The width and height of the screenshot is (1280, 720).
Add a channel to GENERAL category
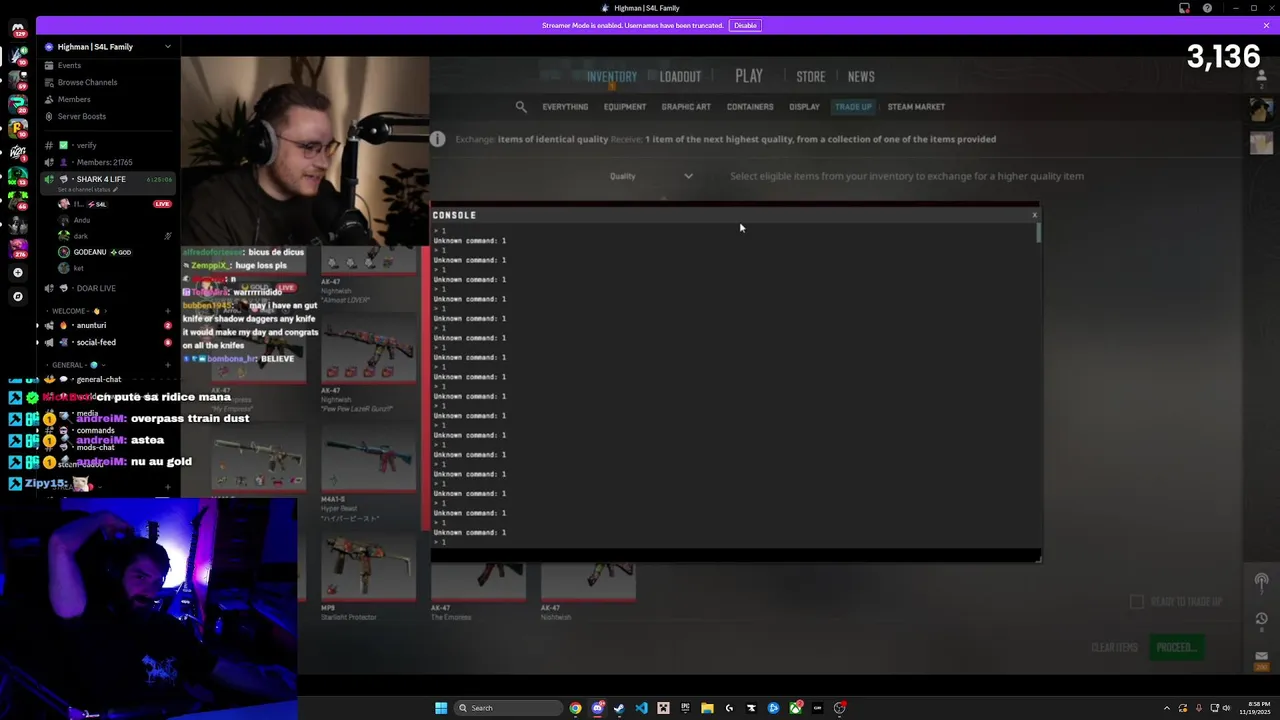point(167,365)
